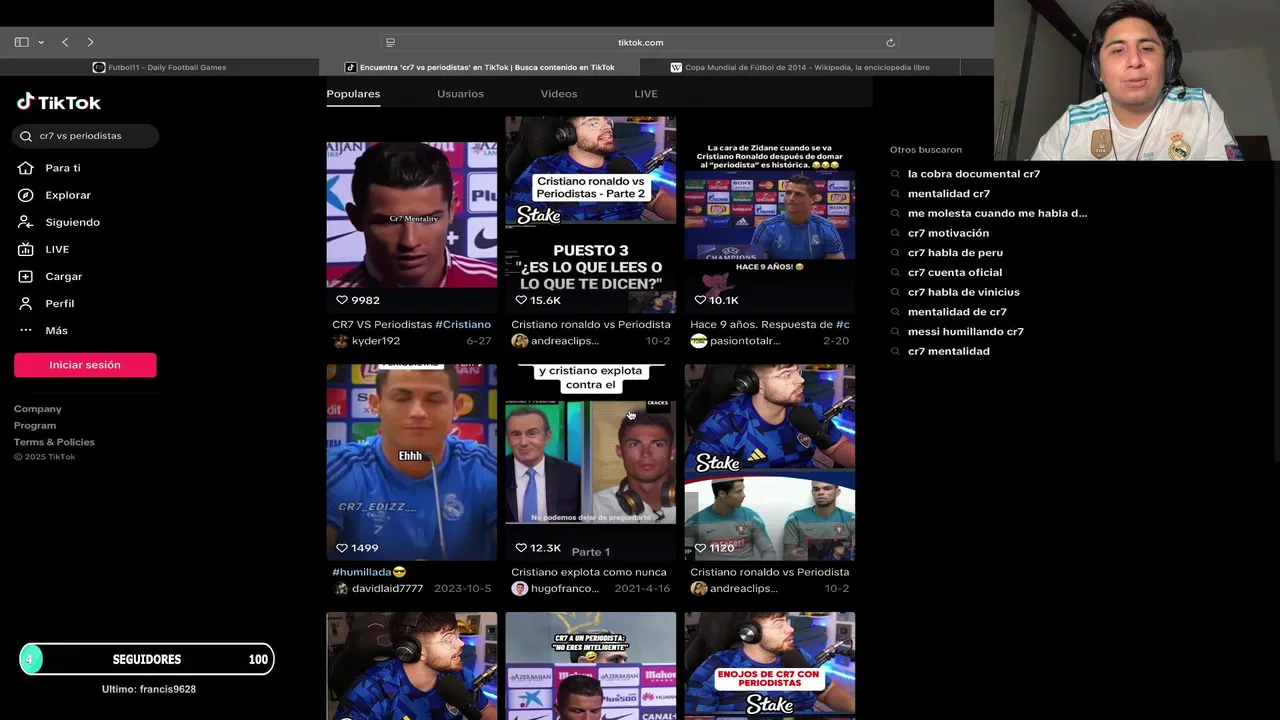Click the search magnifier icon in sidebar
Viewport: 1280px width, 720px height.
[x=26, y=136]
